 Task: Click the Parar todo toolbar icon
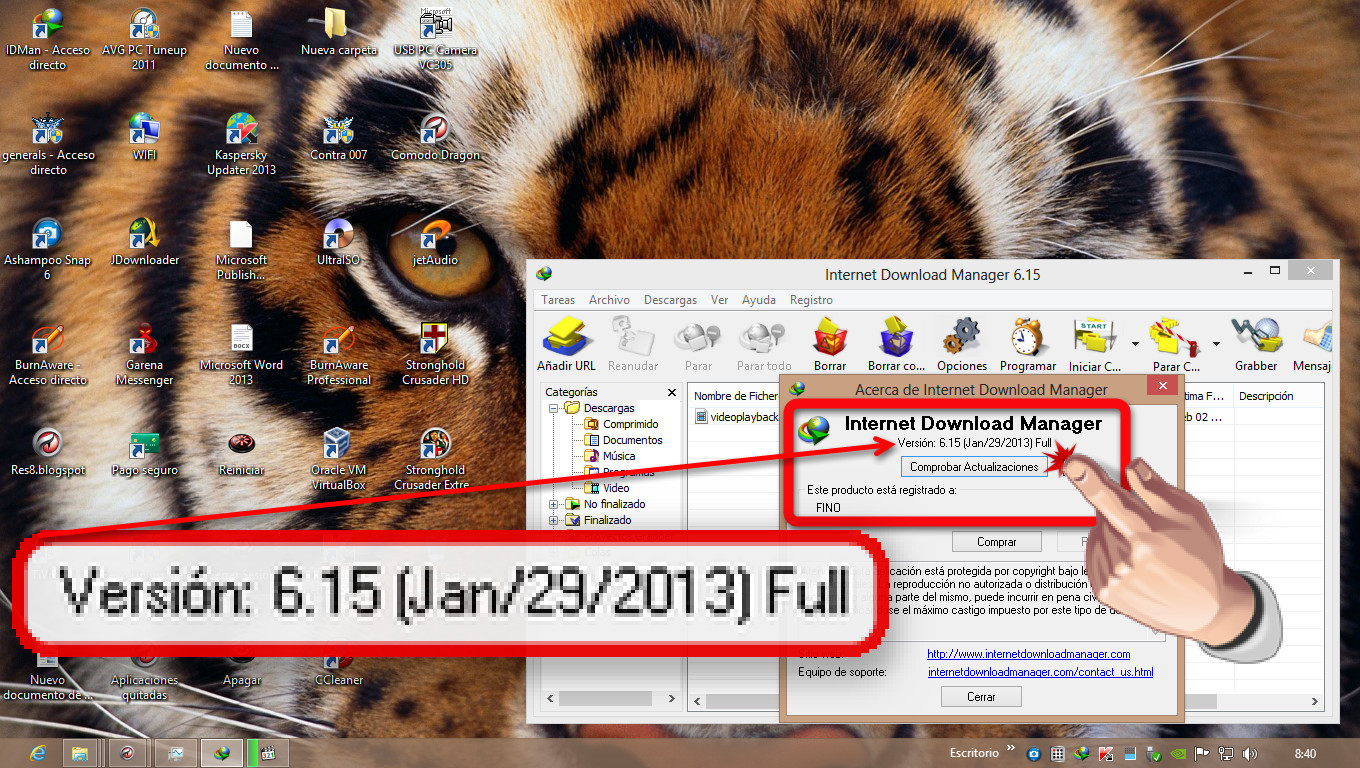click(x=764, y=345)
